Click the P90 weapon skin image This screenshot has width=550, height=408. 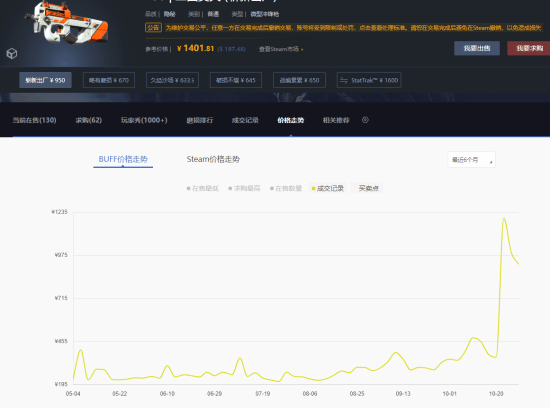coord(67,23)
